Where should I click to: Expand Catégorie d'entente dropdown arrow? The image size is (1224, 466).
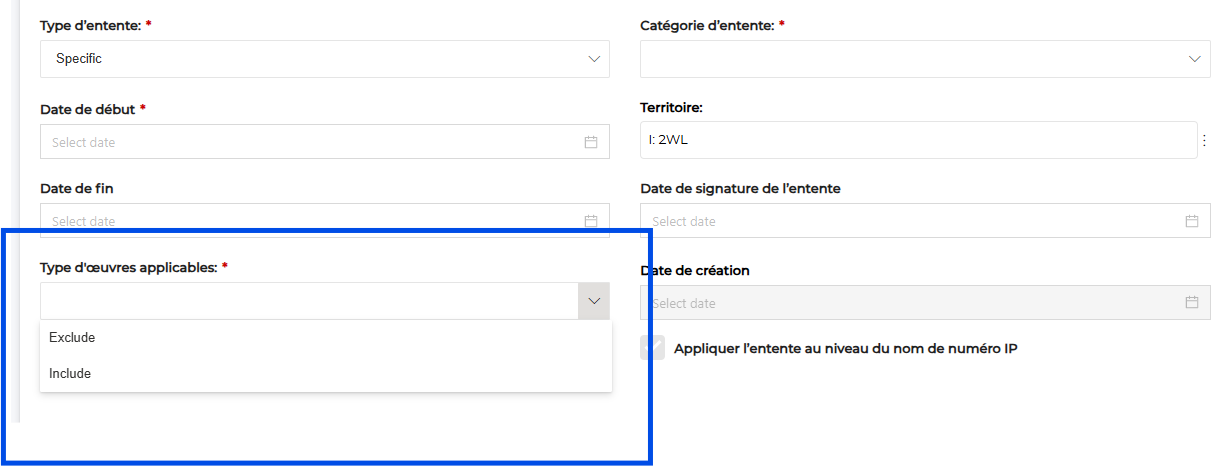click(x=1194, y=59)
